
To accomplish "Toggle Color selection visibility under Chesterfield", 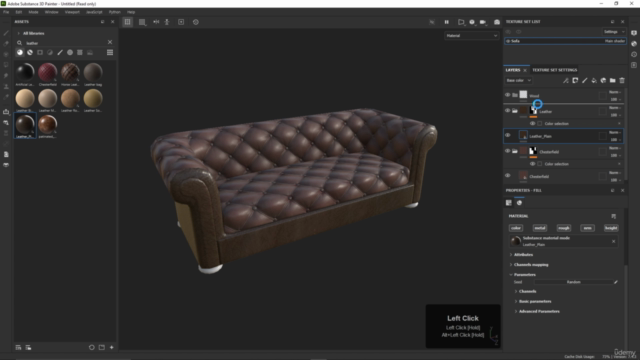I will (532, 164).
